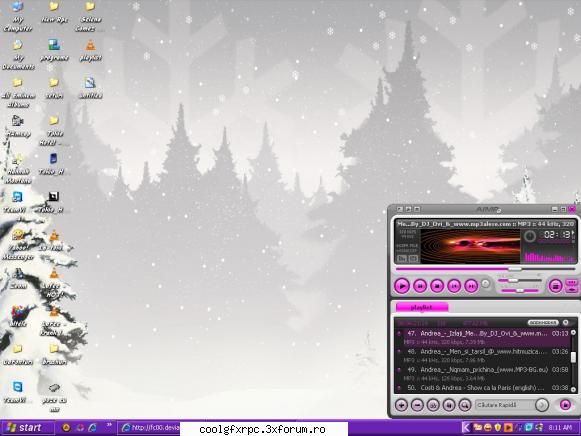Expand the quick launch chevron
The width and height of the screenshot is (581, 436).
click(x=109, y=425)
